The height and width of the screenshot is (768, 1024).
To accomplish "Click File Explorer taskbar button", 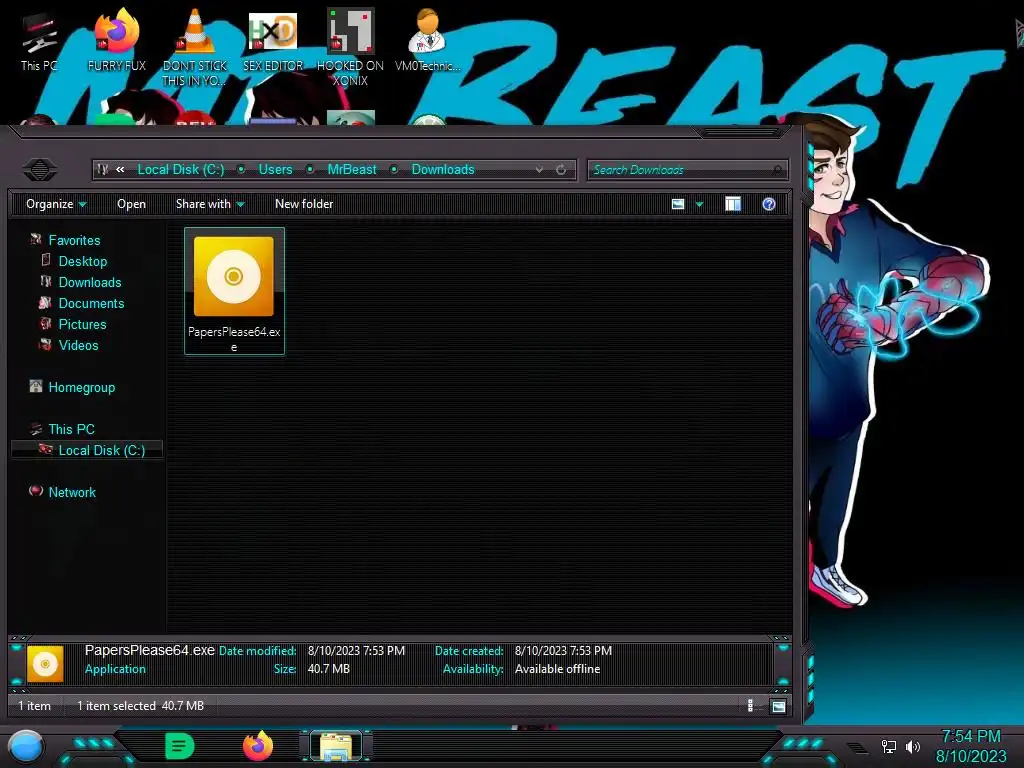I will click(x=336, y=746).
